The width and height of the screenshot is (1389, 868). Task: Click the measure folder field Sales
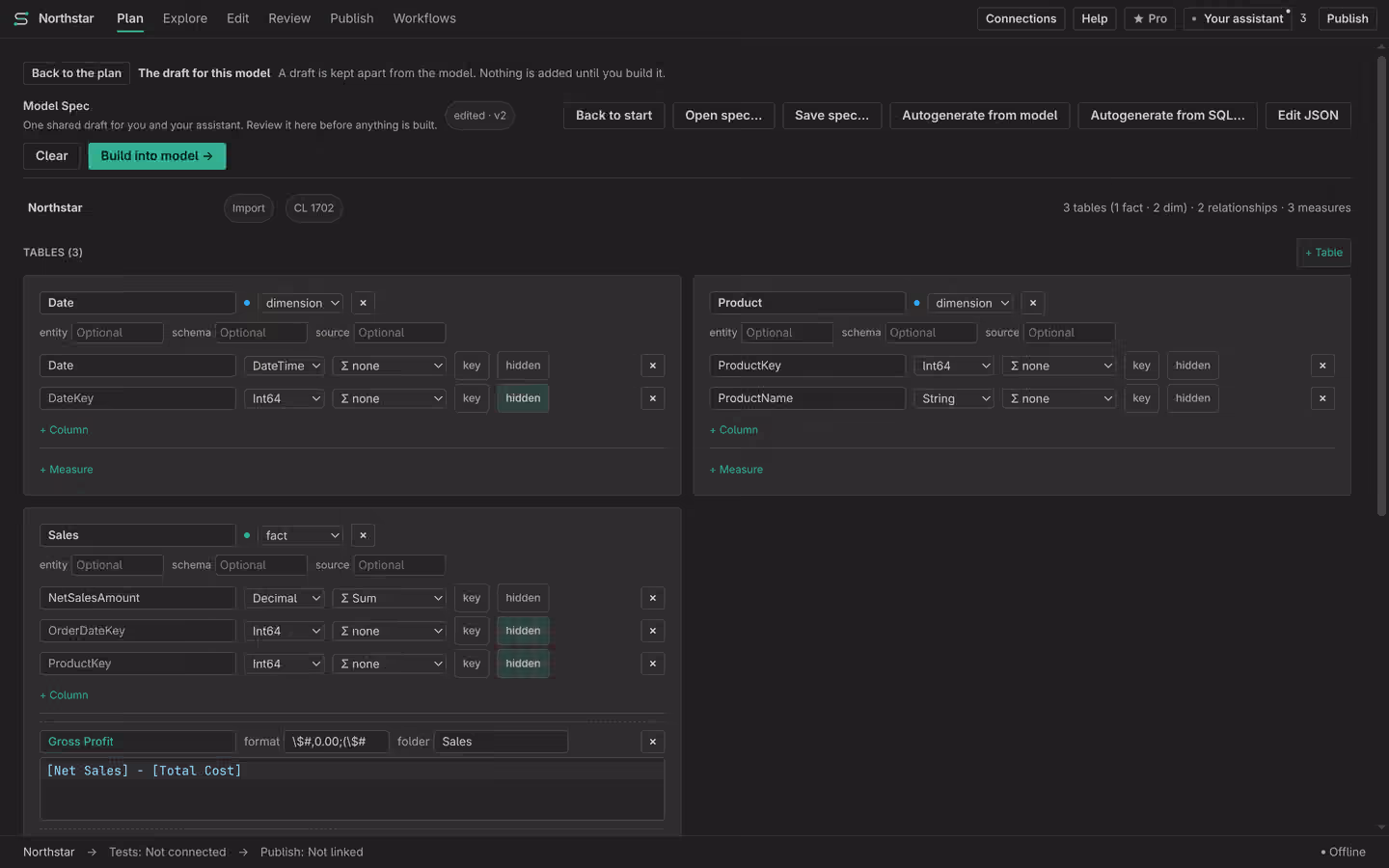click(x=501, y=742)
